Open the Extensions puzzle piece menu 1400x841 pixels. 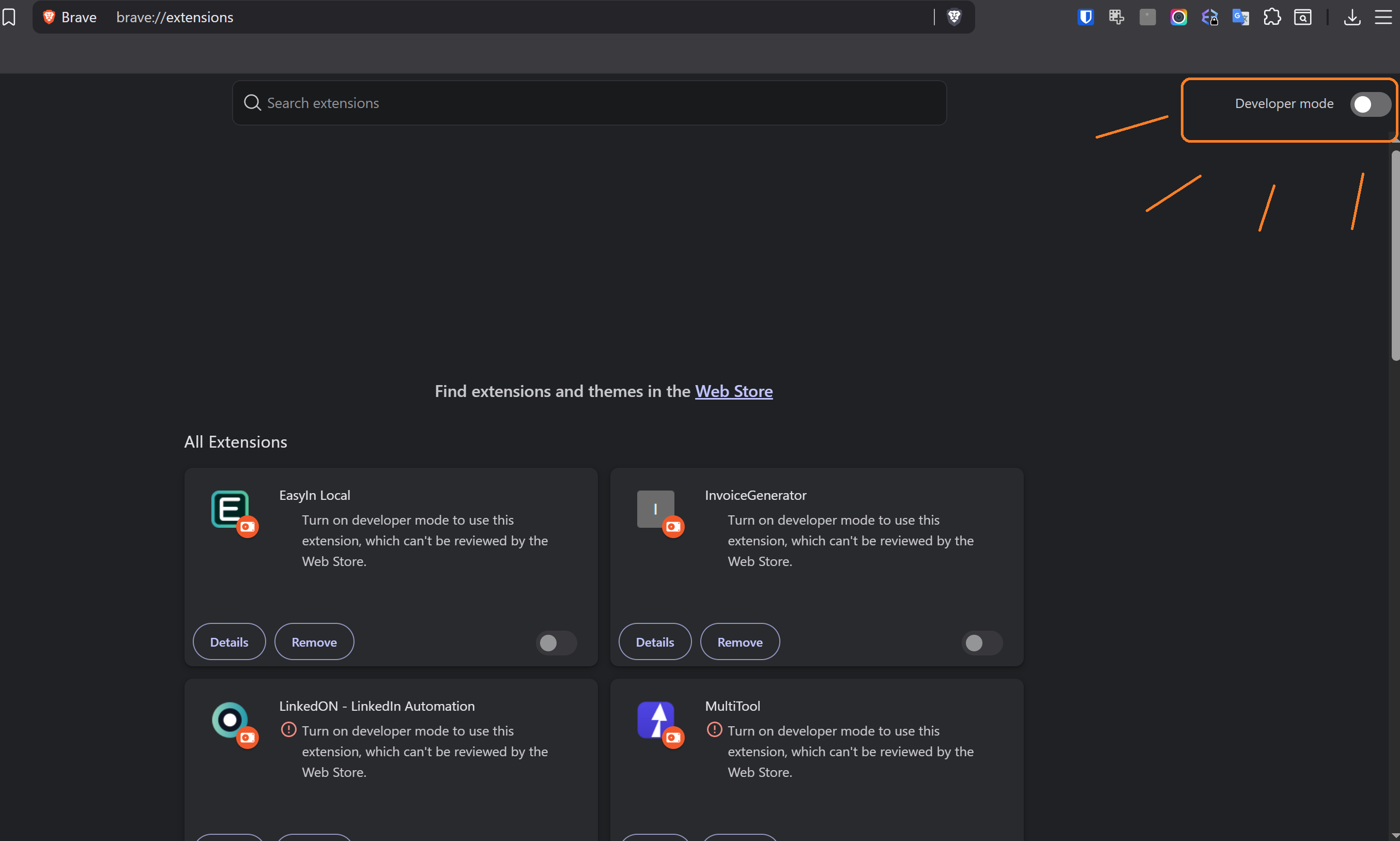[x=1272, y=17]
